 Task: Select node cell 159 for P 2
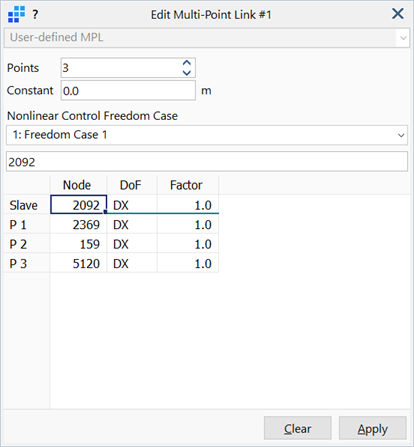(x=78, y=244)
